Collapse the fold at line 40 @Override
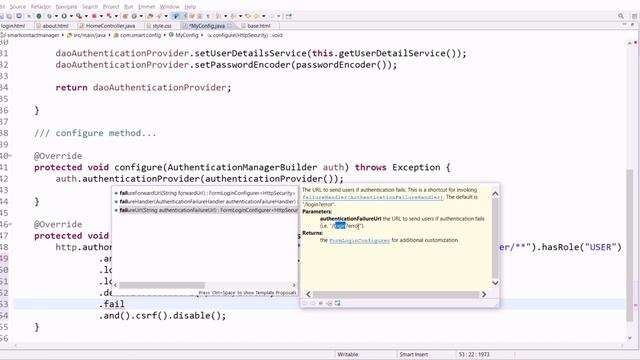Image resolution: width=640 pixels, height=360 pixels. pos(10,156)
